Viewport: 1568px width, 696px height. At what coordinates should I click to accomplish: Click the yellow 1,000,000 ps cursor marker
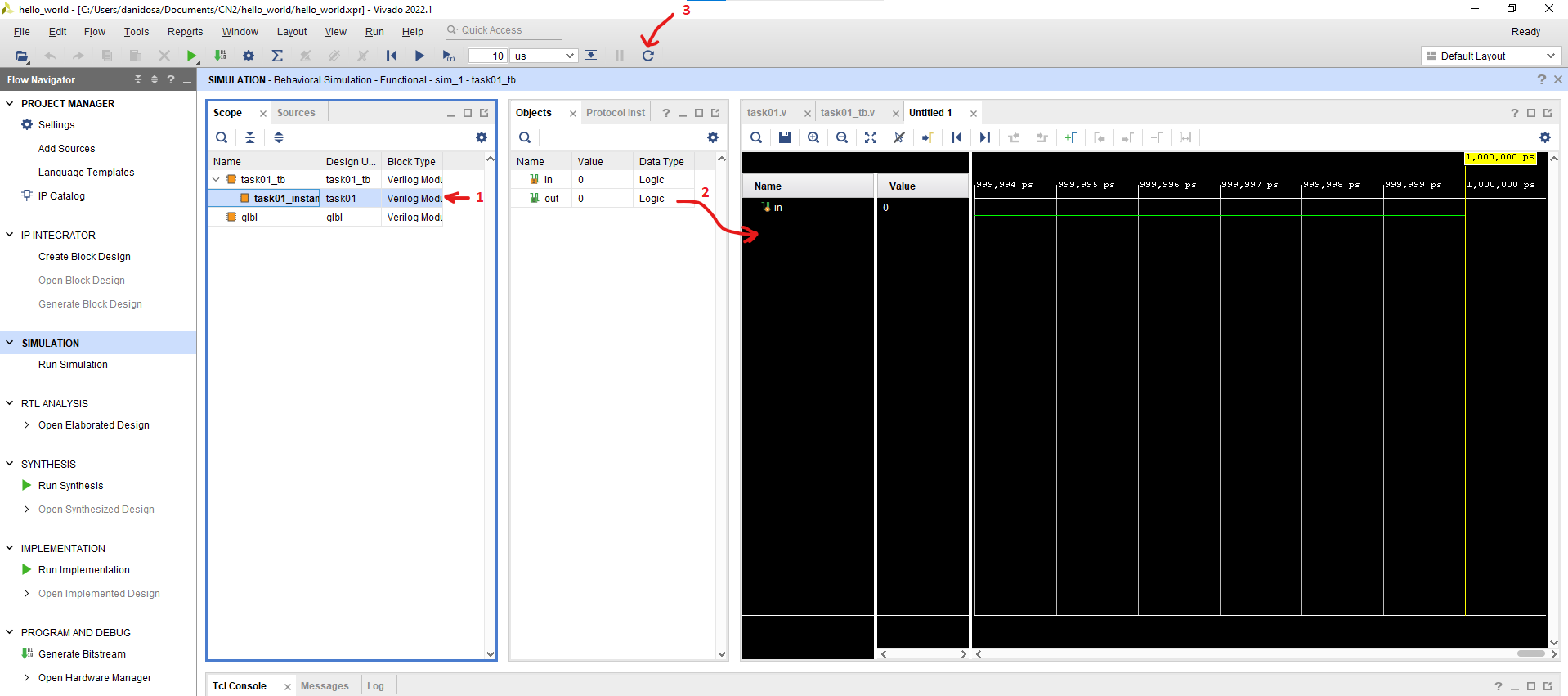[x=1500, y=157]
